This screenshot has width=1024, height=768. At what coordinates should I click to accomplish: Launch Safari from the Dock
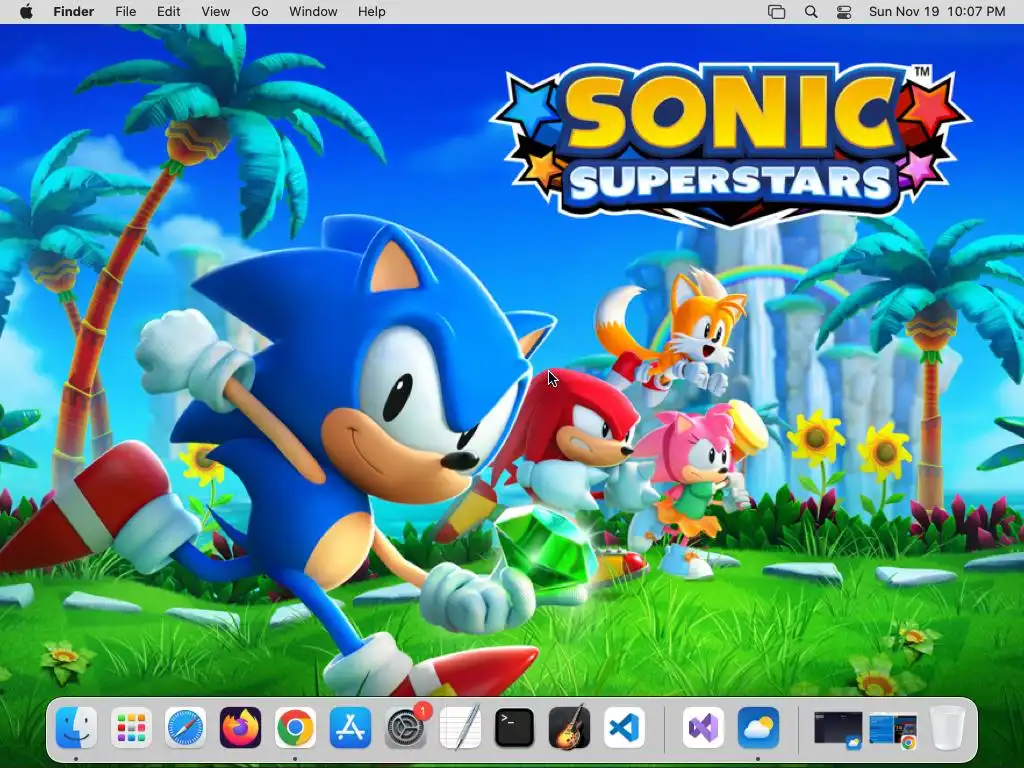tap(185, 727)
